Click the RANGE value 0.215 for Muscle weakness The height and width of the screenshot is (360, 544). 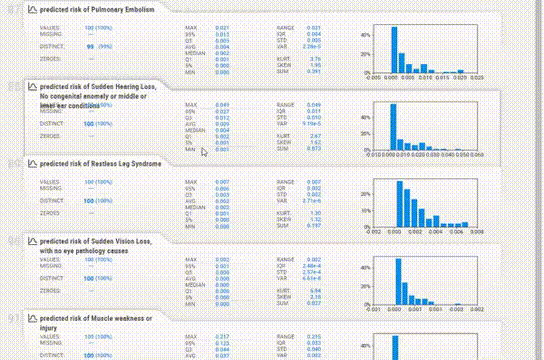314,337
